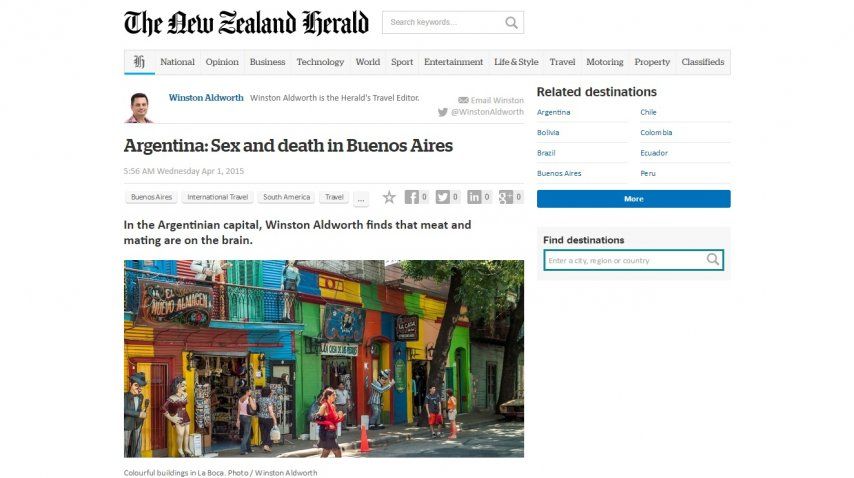Click the search magnifier in header
The width and height of the screenshot is (854, 478).
pyautogui.click(x=511, y=23)
